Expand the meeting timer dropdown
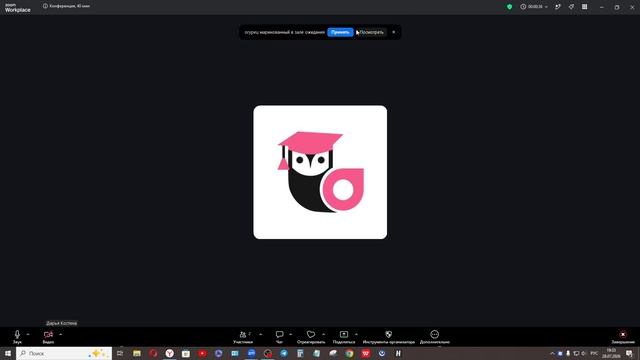The height and width of the screenshot is (360, 640). click(x=546, y=7)
